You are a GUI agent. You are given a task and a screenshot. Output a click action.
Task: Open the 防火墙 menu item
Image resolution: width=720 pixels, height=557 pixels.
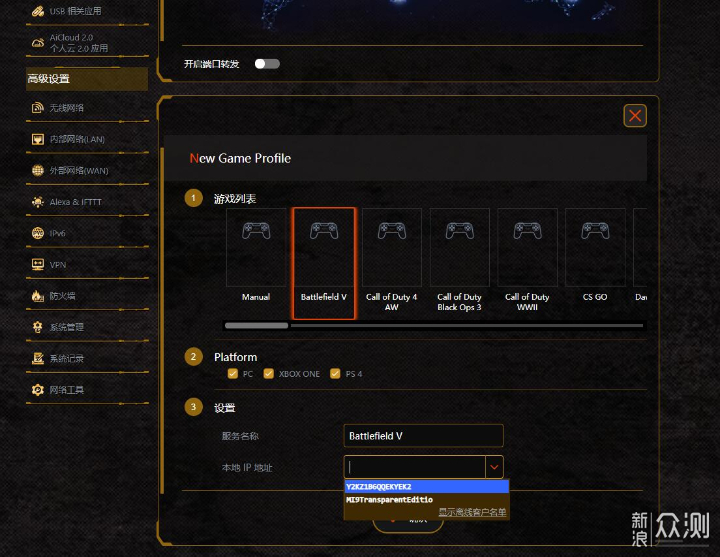[62, 296]
